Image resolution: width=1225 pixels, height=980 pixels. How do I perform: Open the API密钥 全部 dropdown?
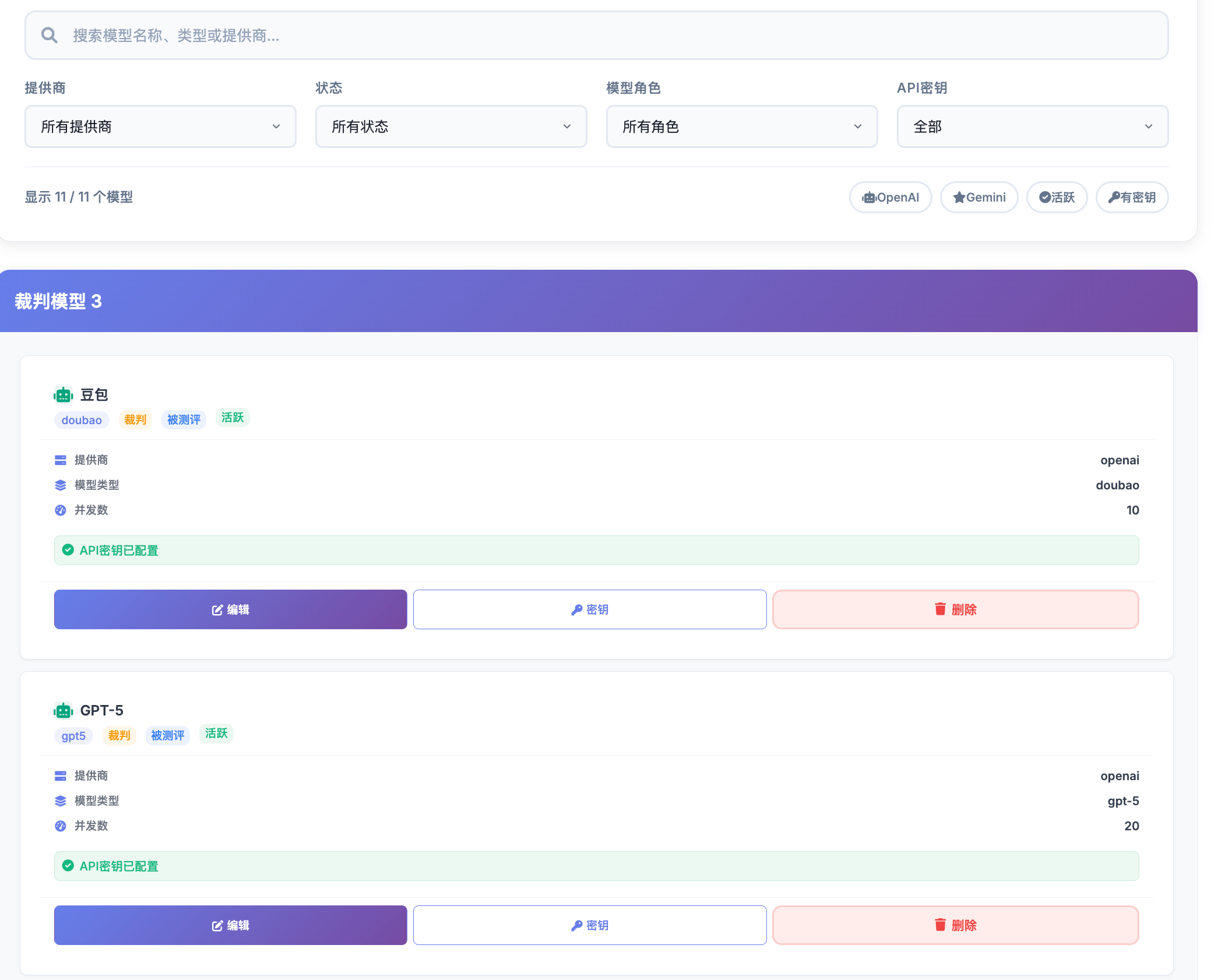[1032, 126]
